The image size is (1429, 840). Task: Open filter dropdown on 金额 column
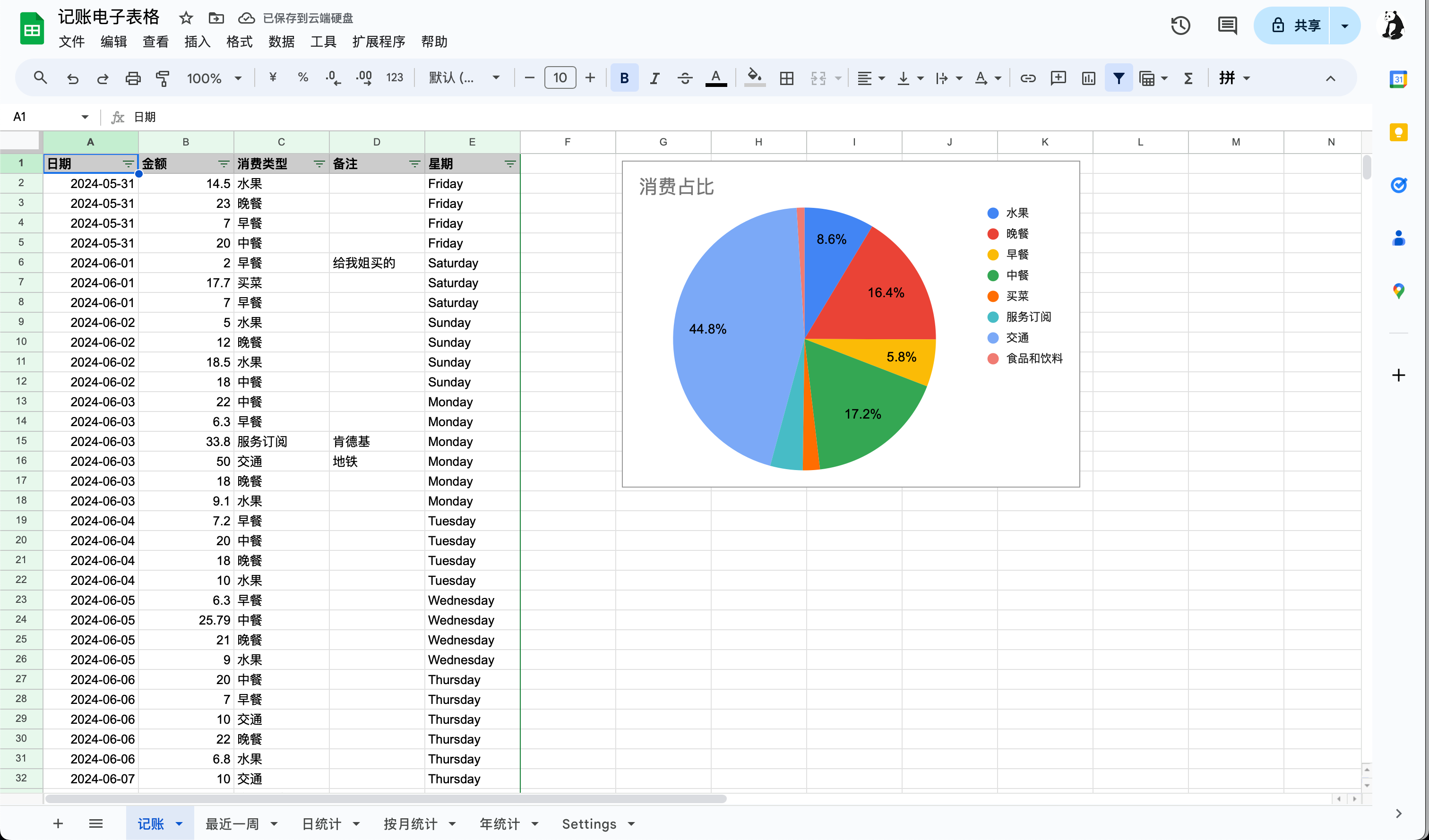click(224, 164)
